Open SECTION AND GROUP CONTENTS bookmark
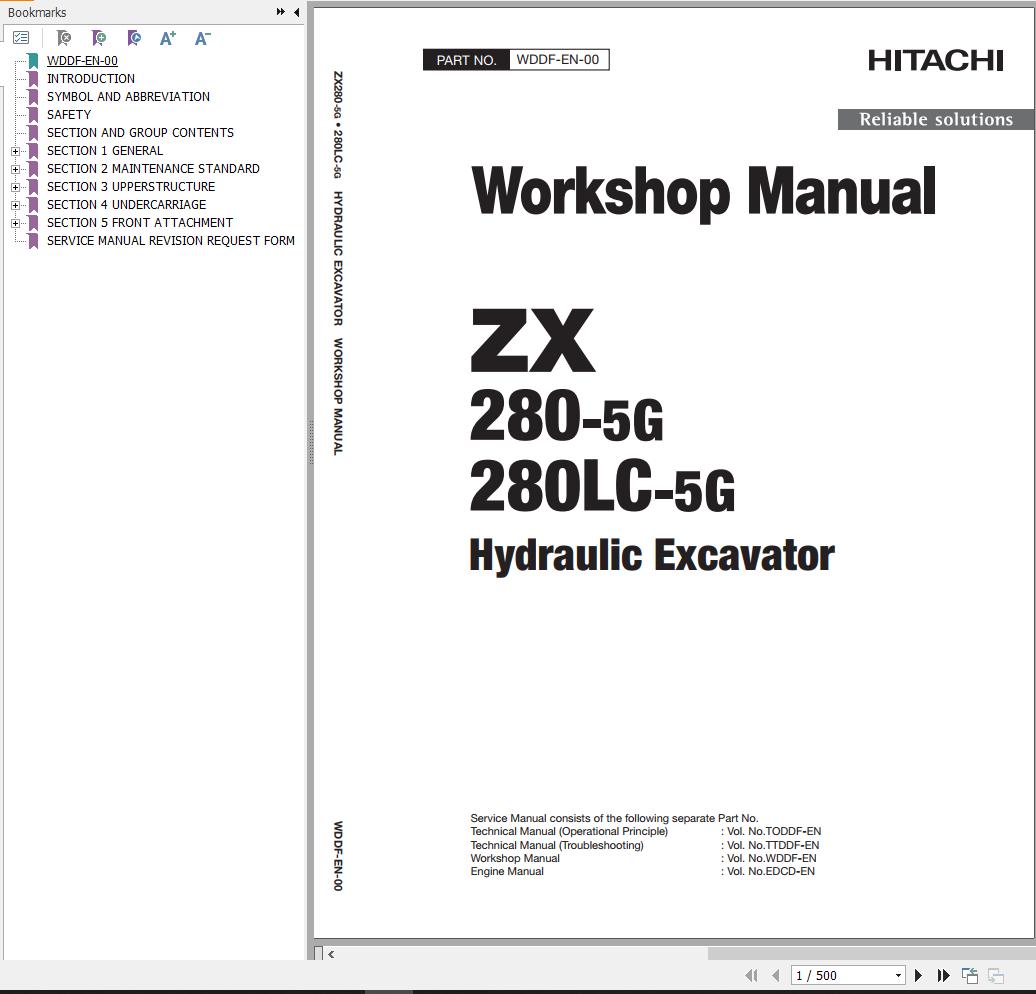 point(140,133)
